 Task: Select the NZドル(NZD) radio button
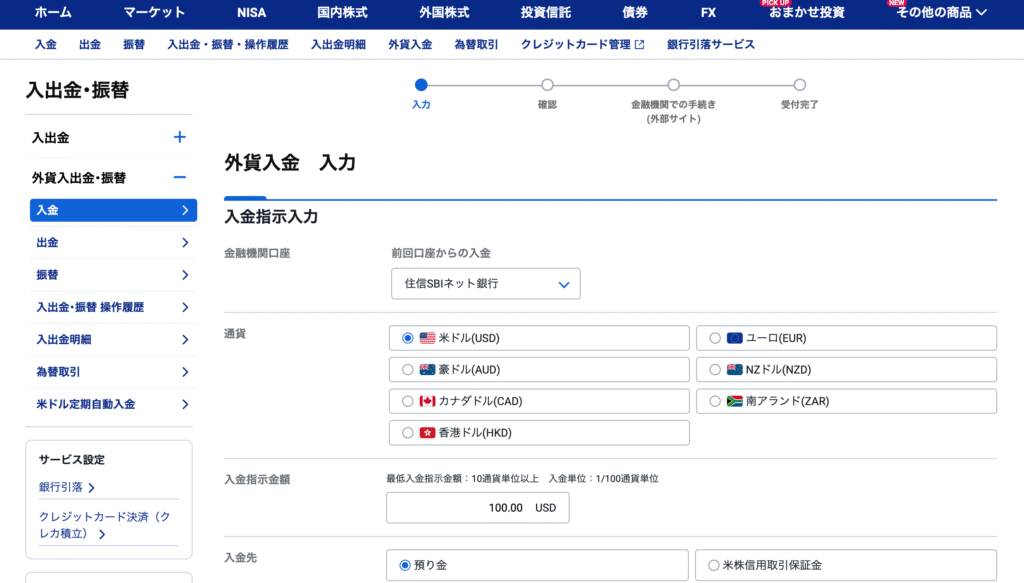715,370
